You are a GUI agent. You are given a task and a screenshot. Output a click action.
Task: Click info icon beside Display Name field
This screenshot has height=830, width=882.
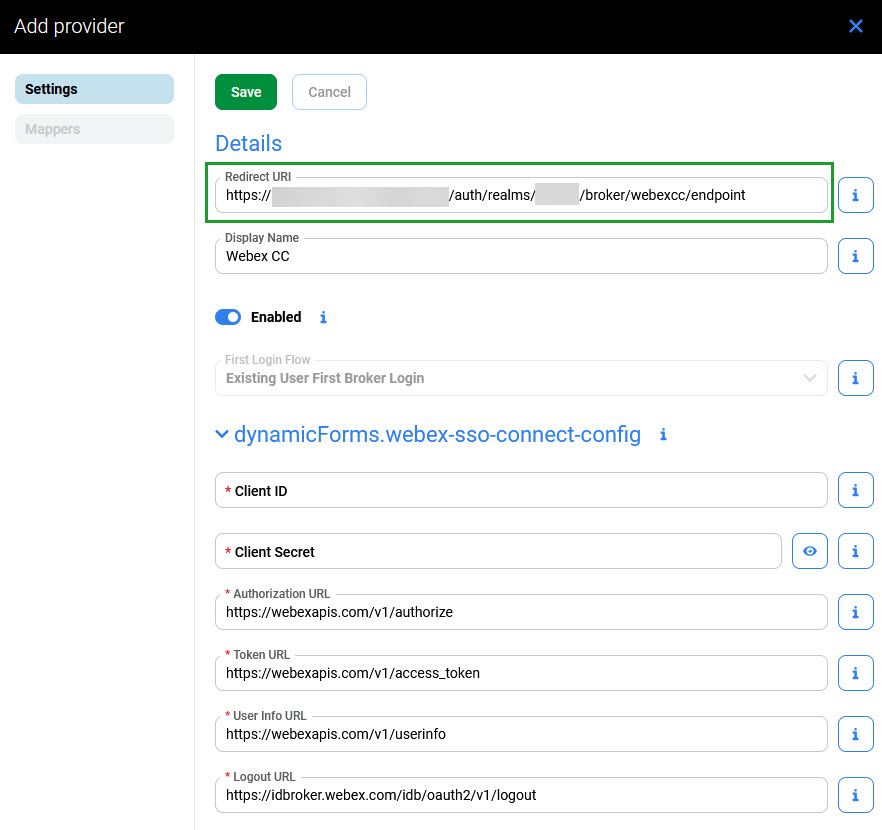pos(855,256)
